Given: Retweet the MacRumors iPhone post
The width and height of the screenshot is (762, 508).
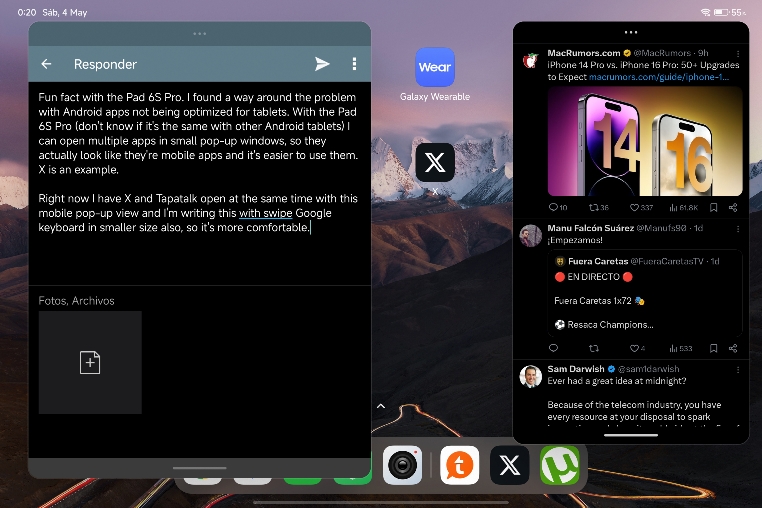Looking at the screenshot, I should (598, 208).
